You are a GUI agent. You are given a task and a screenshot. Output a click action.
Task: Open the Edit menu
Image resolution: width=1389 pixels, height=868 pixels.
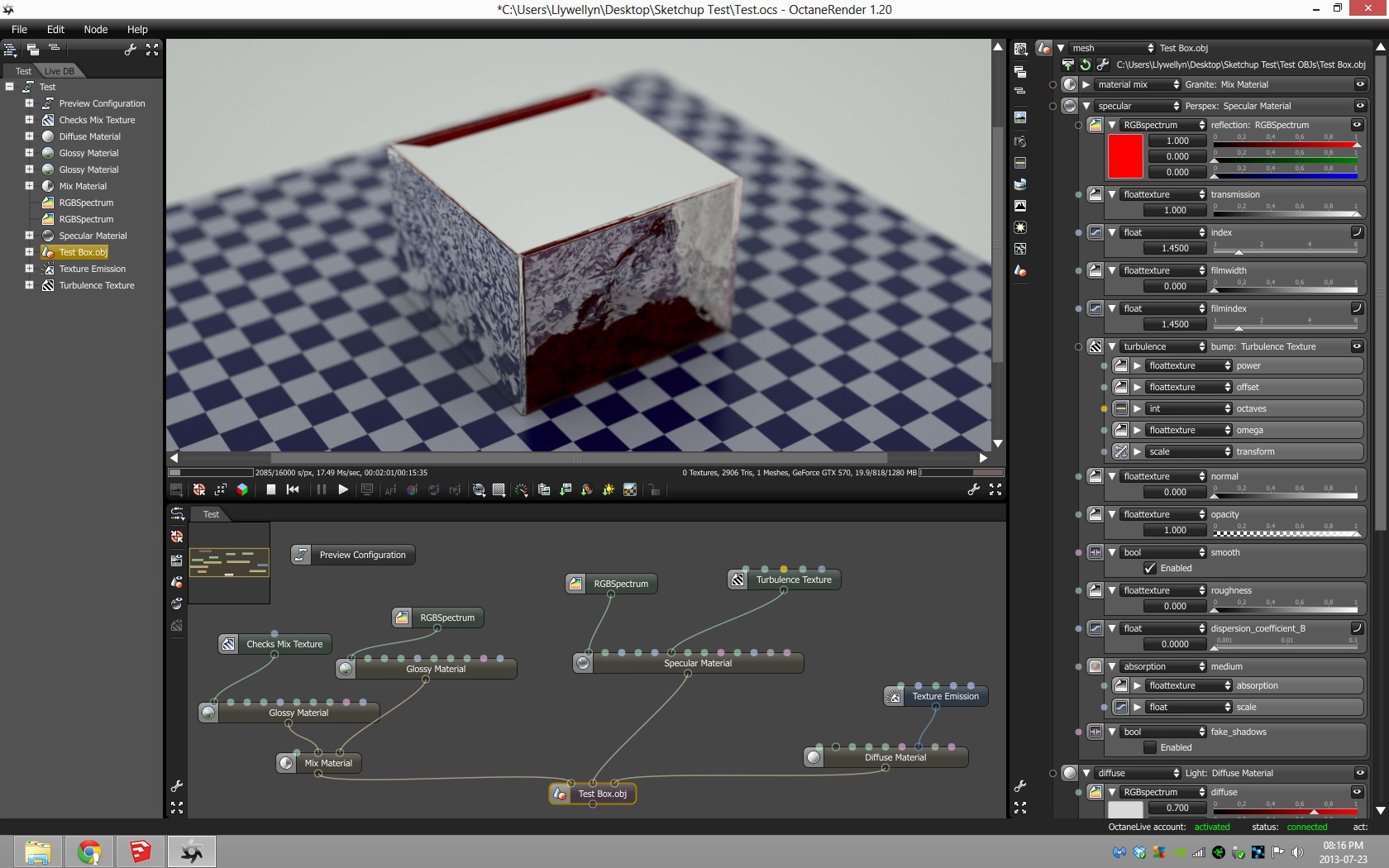tap(55, 29)
